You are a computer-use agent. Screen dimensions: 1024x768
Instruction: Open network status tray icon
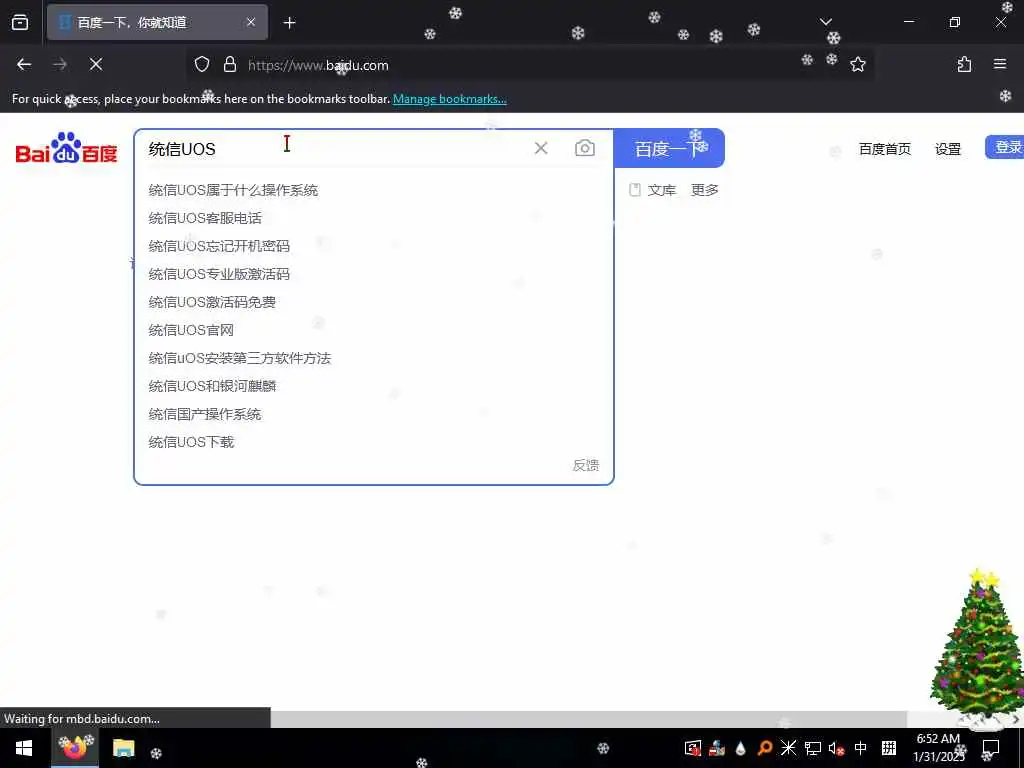point(812,748)
